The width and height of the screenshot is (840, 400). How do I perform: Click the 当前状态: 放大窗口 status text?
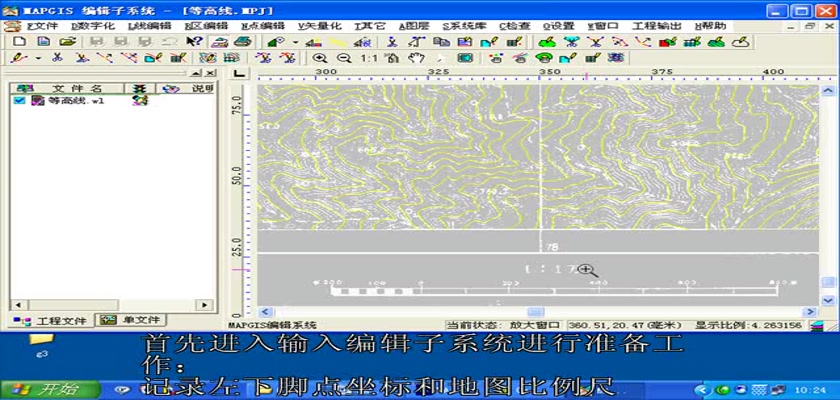click(504, 325)
